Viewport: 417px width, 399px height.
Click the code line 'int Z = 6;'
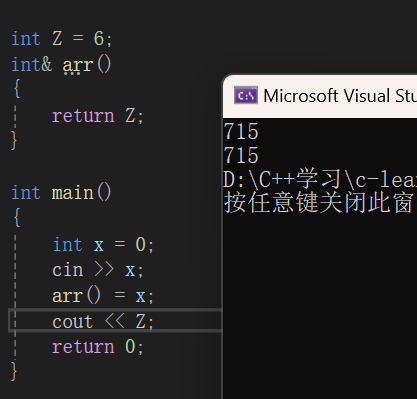coord(62,38)
